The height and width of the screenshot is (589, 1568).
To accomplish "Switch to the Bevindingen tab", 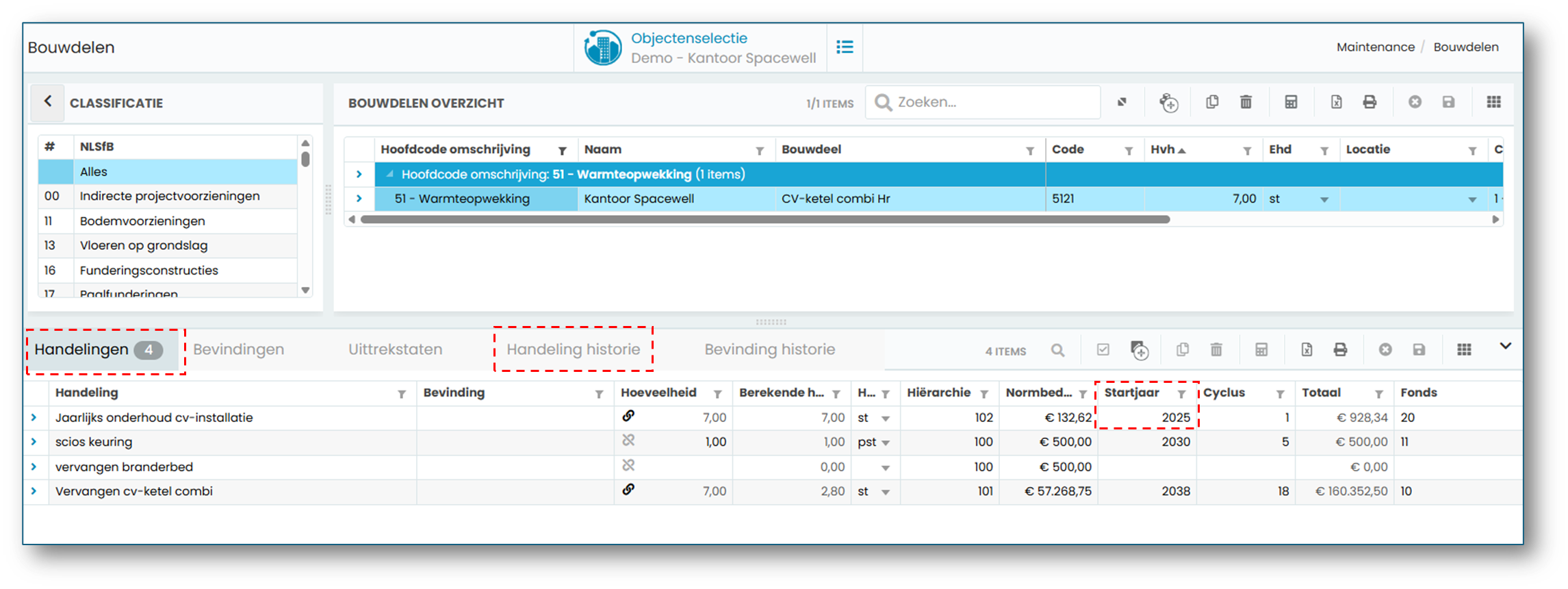I will (238, 349).
